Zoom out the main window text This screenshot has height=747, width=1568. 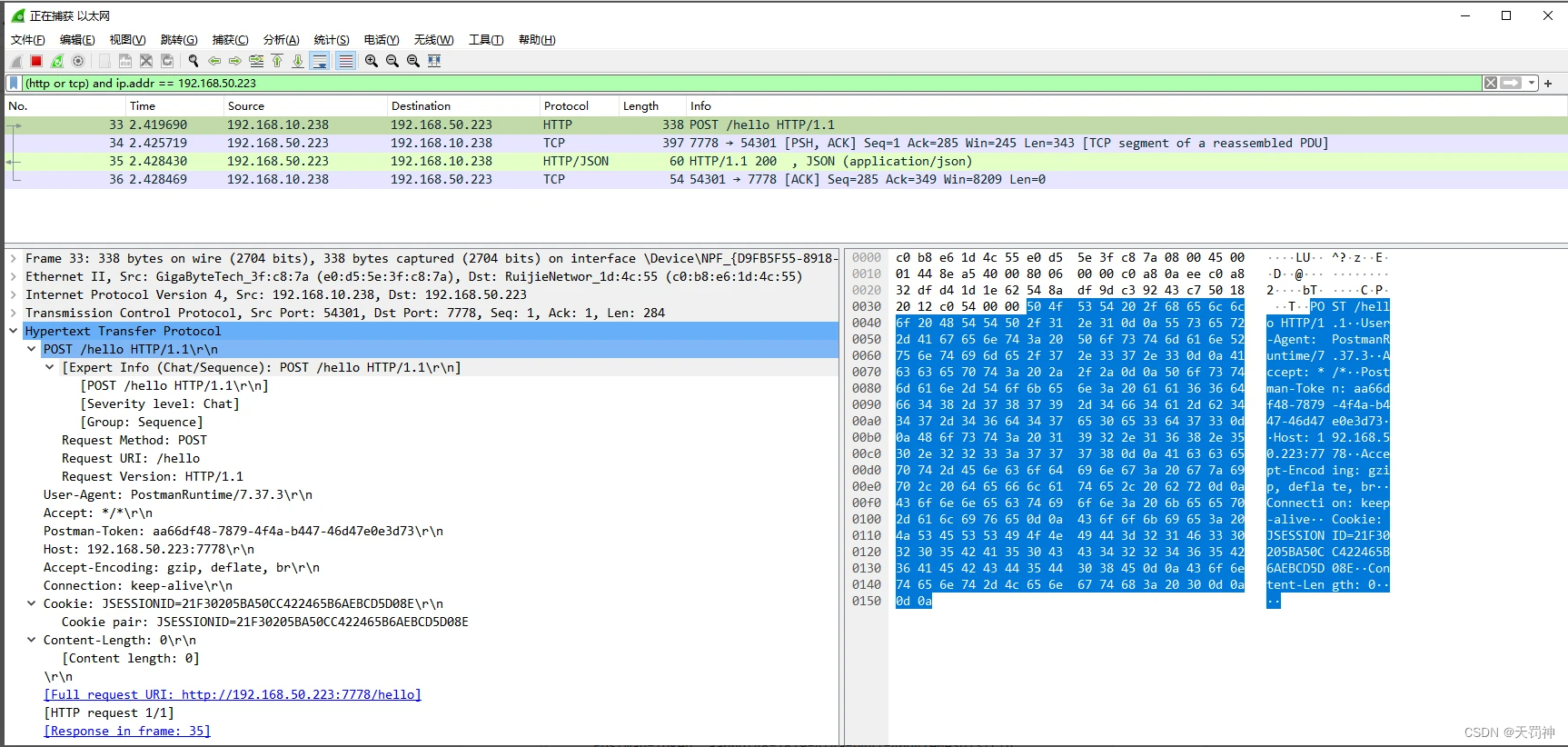[392, 61]
